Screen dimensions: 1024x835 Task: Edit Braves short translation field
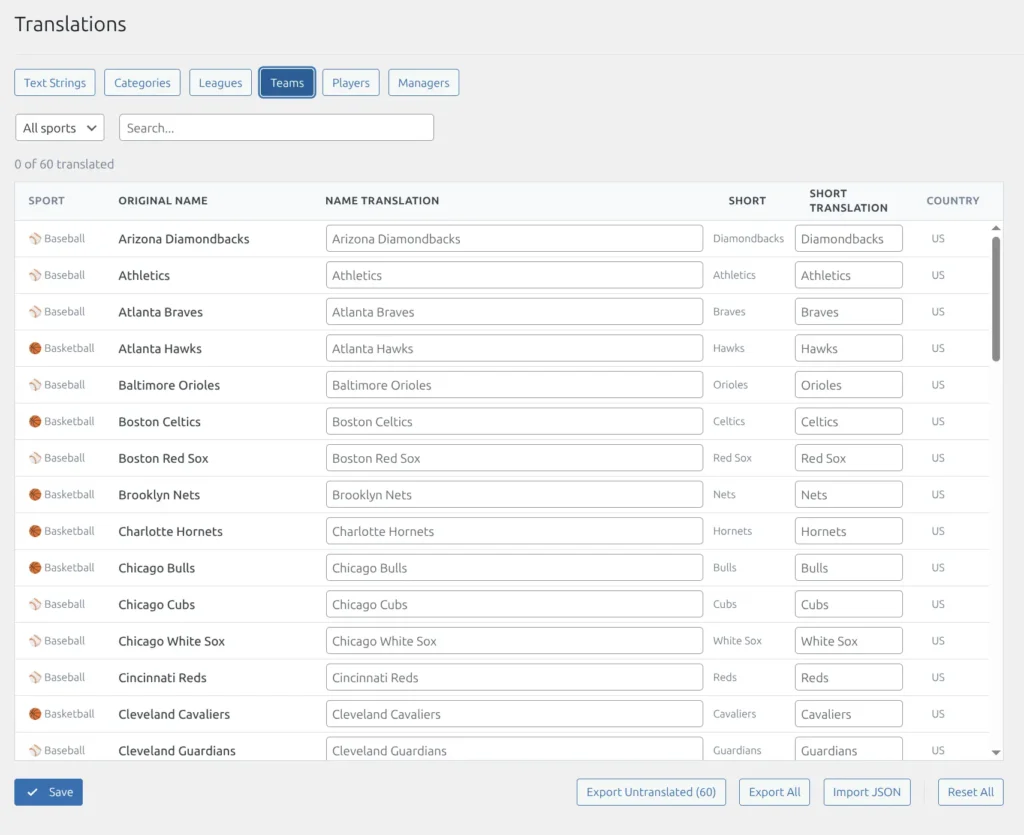pos(849,312)
